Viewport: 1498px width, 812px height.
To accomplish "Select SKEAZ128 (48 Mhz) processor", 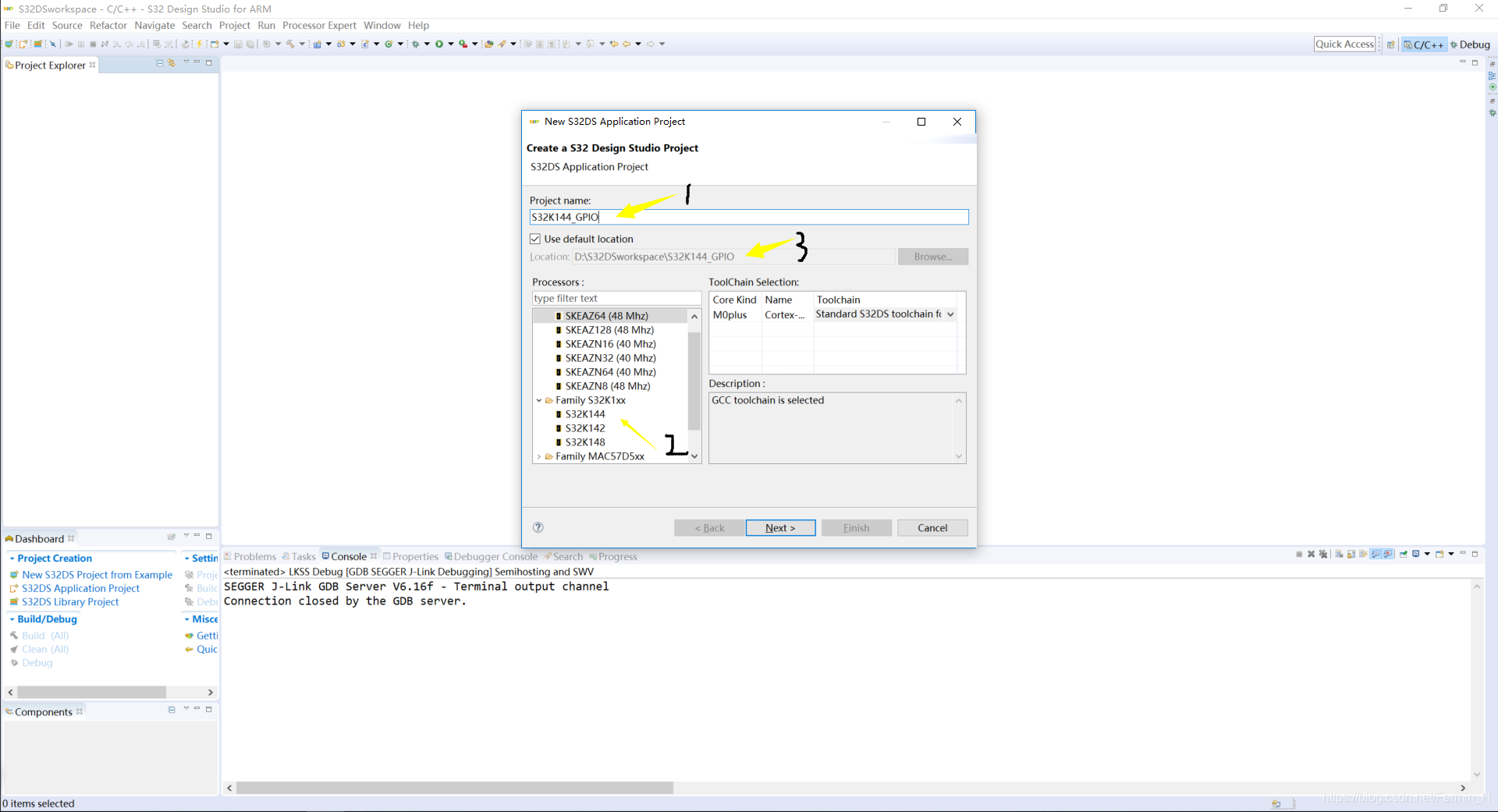I will (609, 330).
